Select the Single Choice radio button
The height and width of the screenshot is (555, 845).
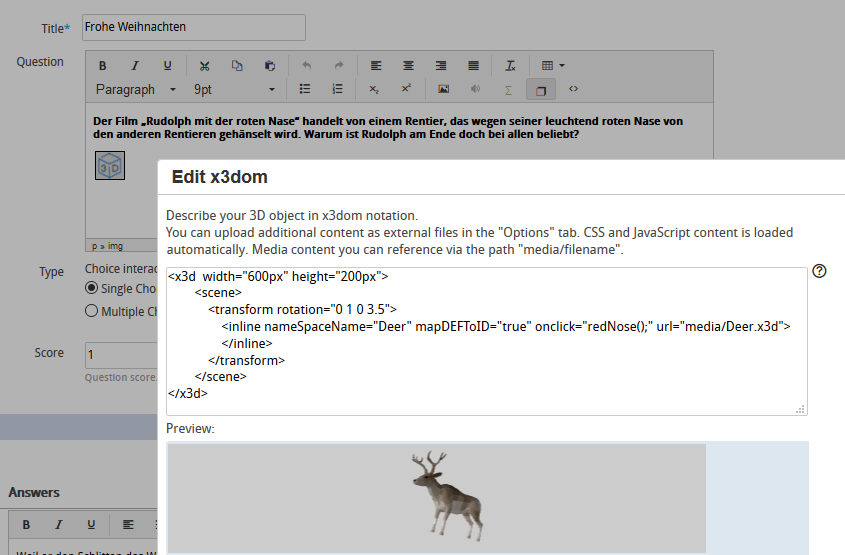pos(92,288)
